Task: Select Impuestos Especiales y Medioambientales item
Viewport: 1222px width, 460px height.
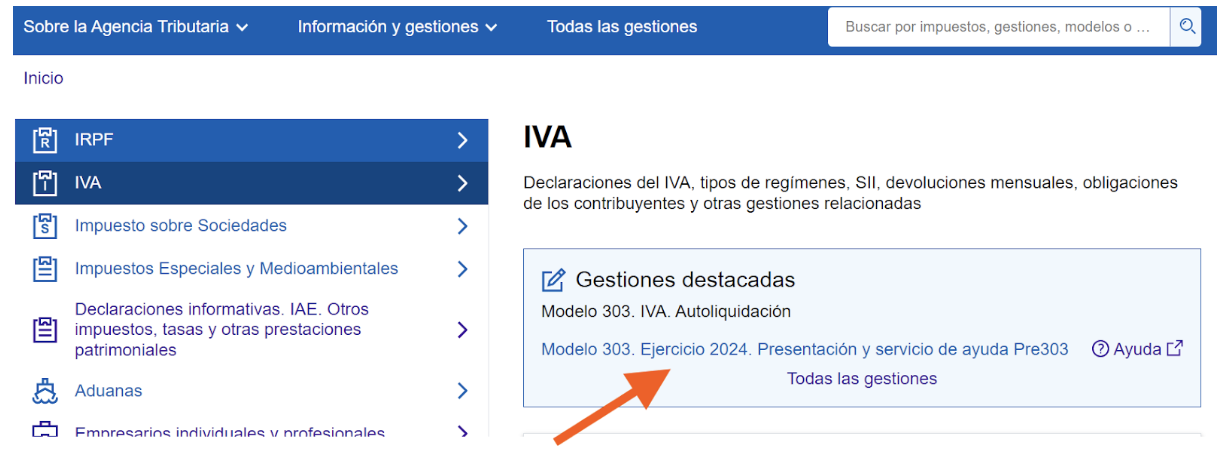Action: (252, 269)
